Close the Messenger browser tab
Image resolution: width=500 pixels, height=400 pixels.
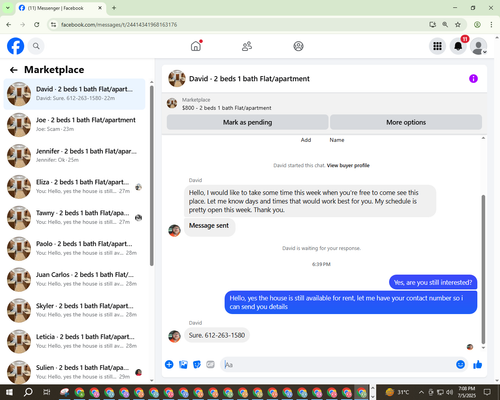pyautogui.click(x=100, y=8)
